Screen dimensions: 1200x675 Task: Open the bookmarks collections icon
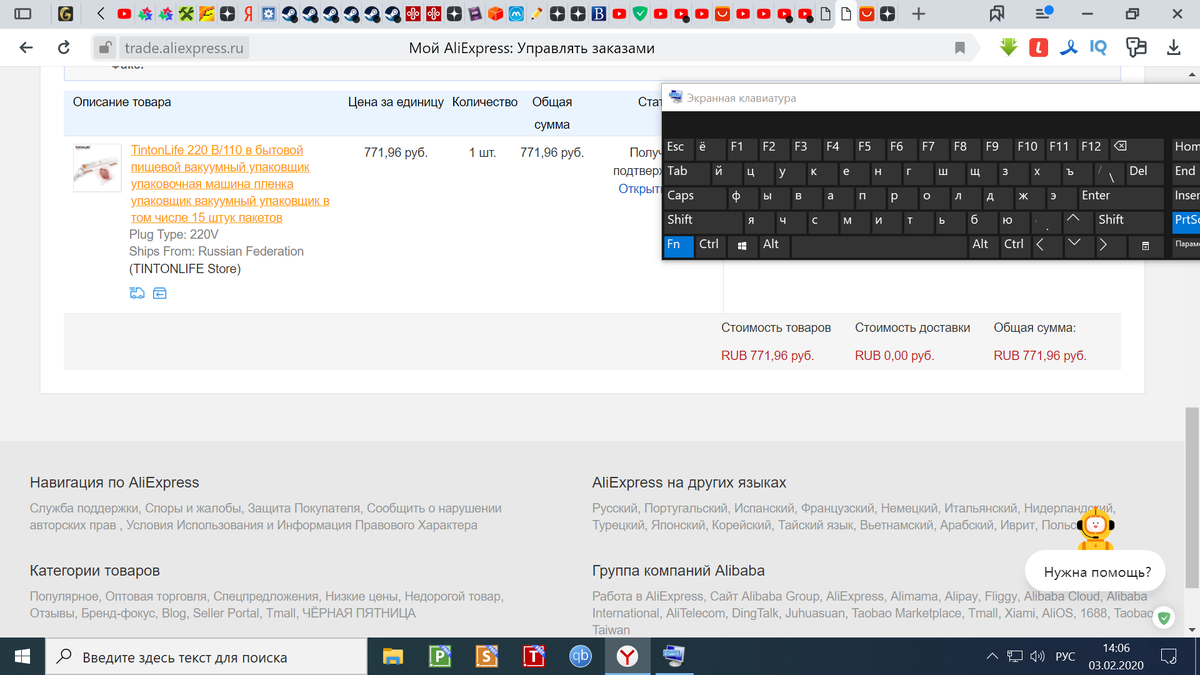click(997, 14)
